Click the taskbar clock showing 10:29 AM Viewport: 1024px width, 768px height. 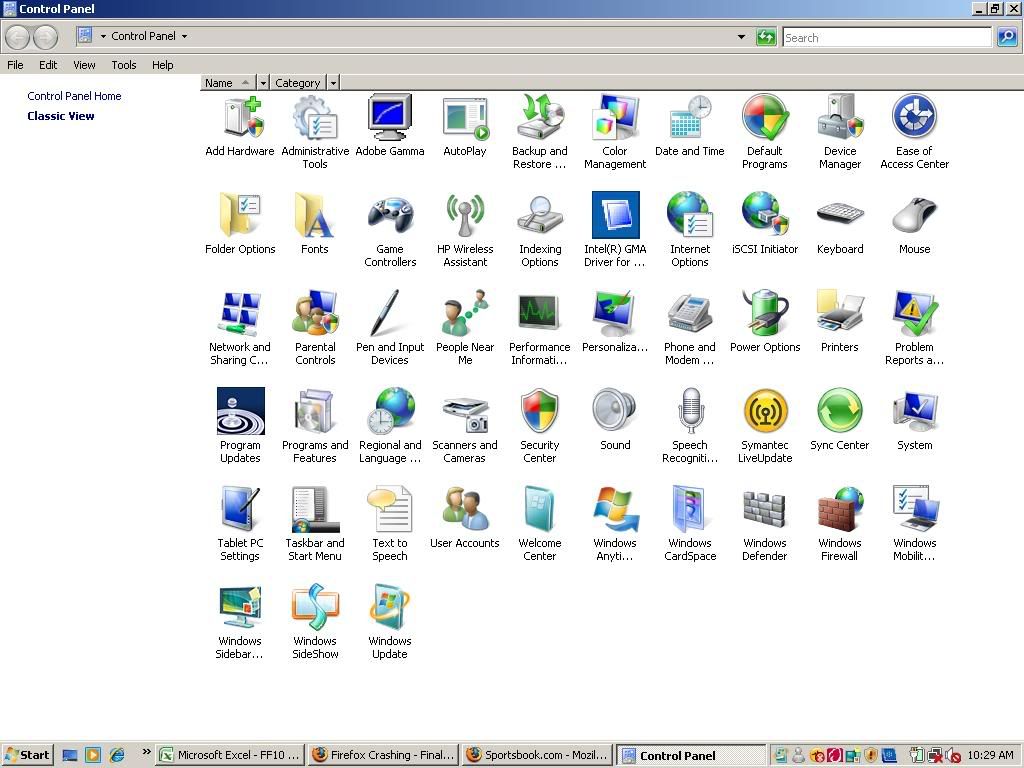[990, 755]
